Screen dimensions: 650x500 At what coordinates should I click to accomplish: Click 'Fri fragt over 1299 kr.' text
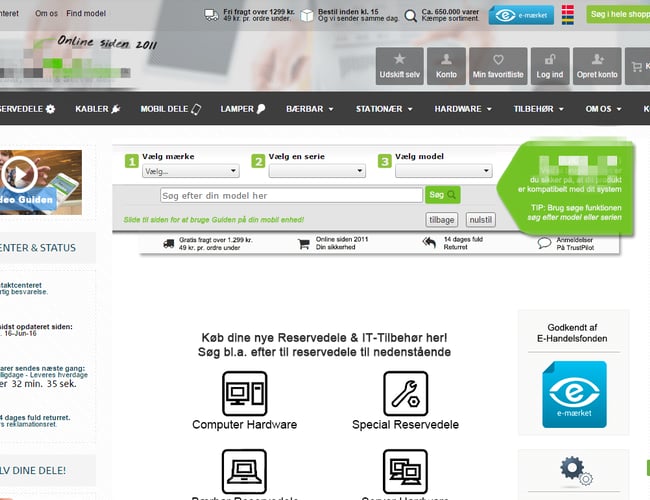coord(259,12)
